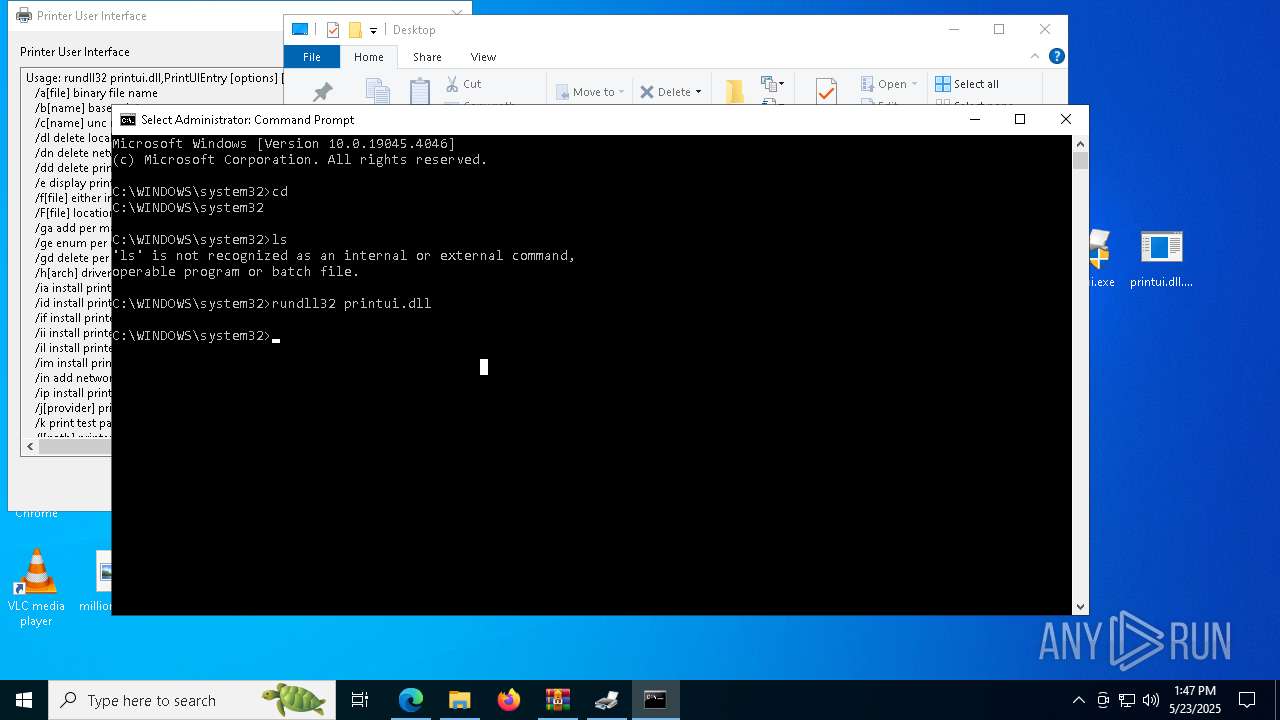Image resolution: width=1280 pixels, height=720 pixels.
Task: Click the 'rundll32 printui.dll' command line
Action: 272,303
